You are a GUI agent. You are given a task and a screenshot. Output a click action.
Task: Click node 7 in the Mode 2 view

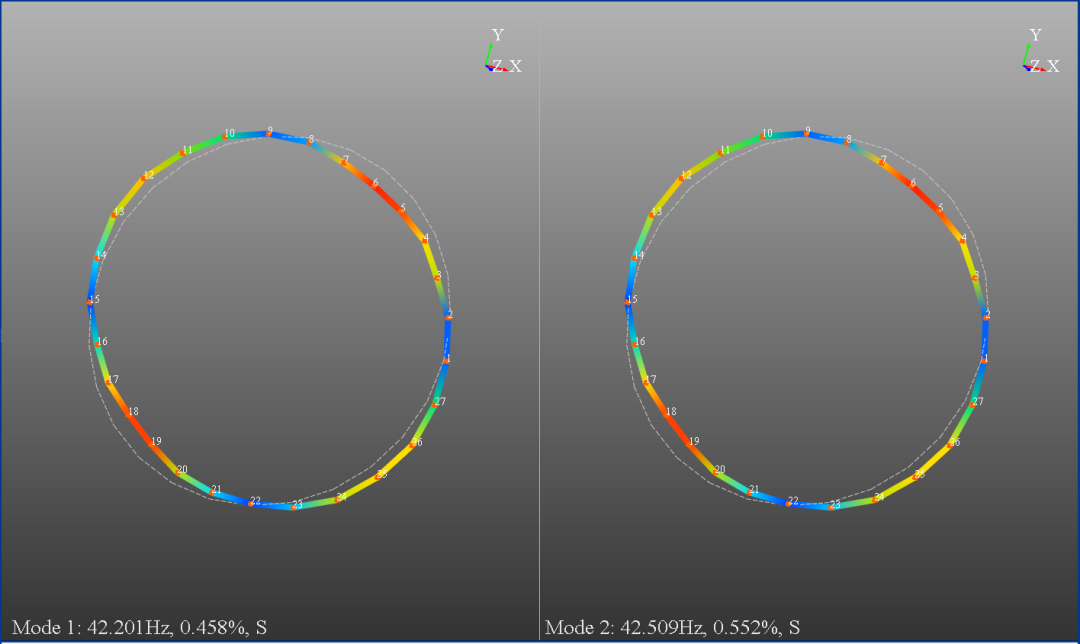[882, 162]
